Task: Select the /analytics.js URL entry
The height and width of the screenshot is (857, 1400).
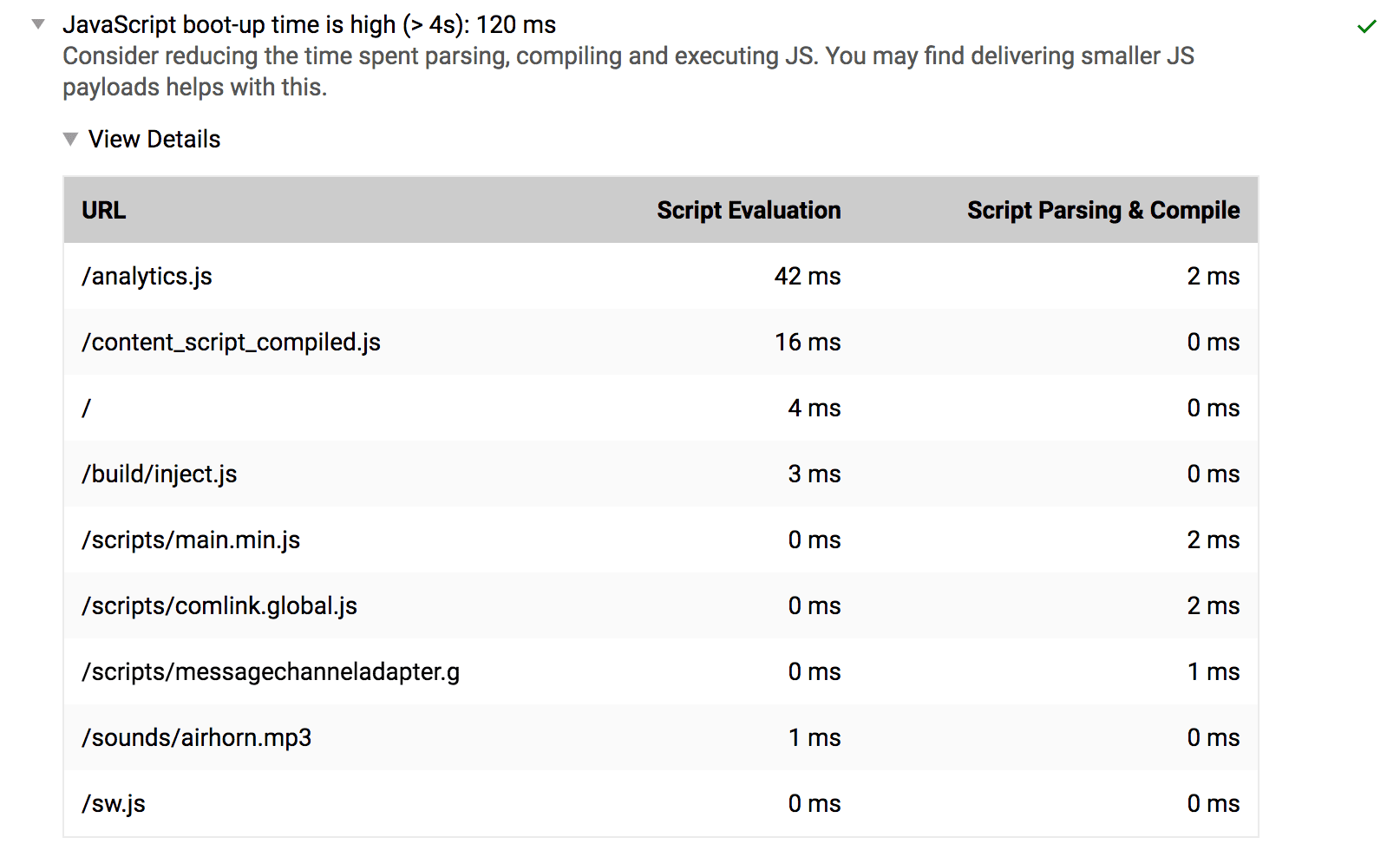Action: click(x=146, y=276)
